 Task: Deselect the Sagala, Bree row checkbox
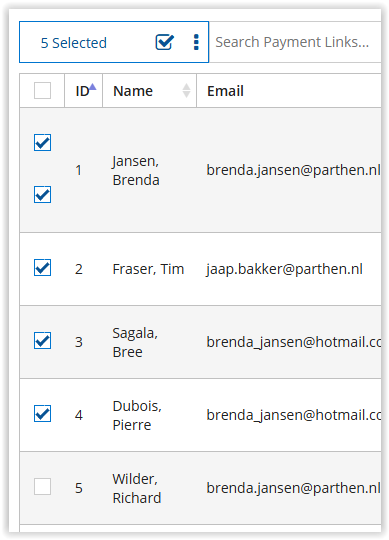tap(42, 341)
